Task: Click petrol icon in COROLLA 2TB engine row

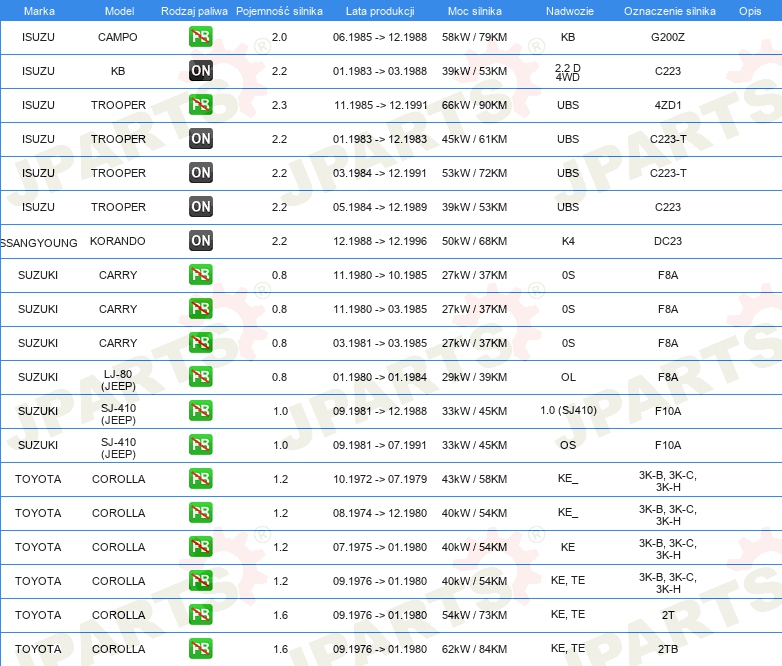Action: click(200, 649)
